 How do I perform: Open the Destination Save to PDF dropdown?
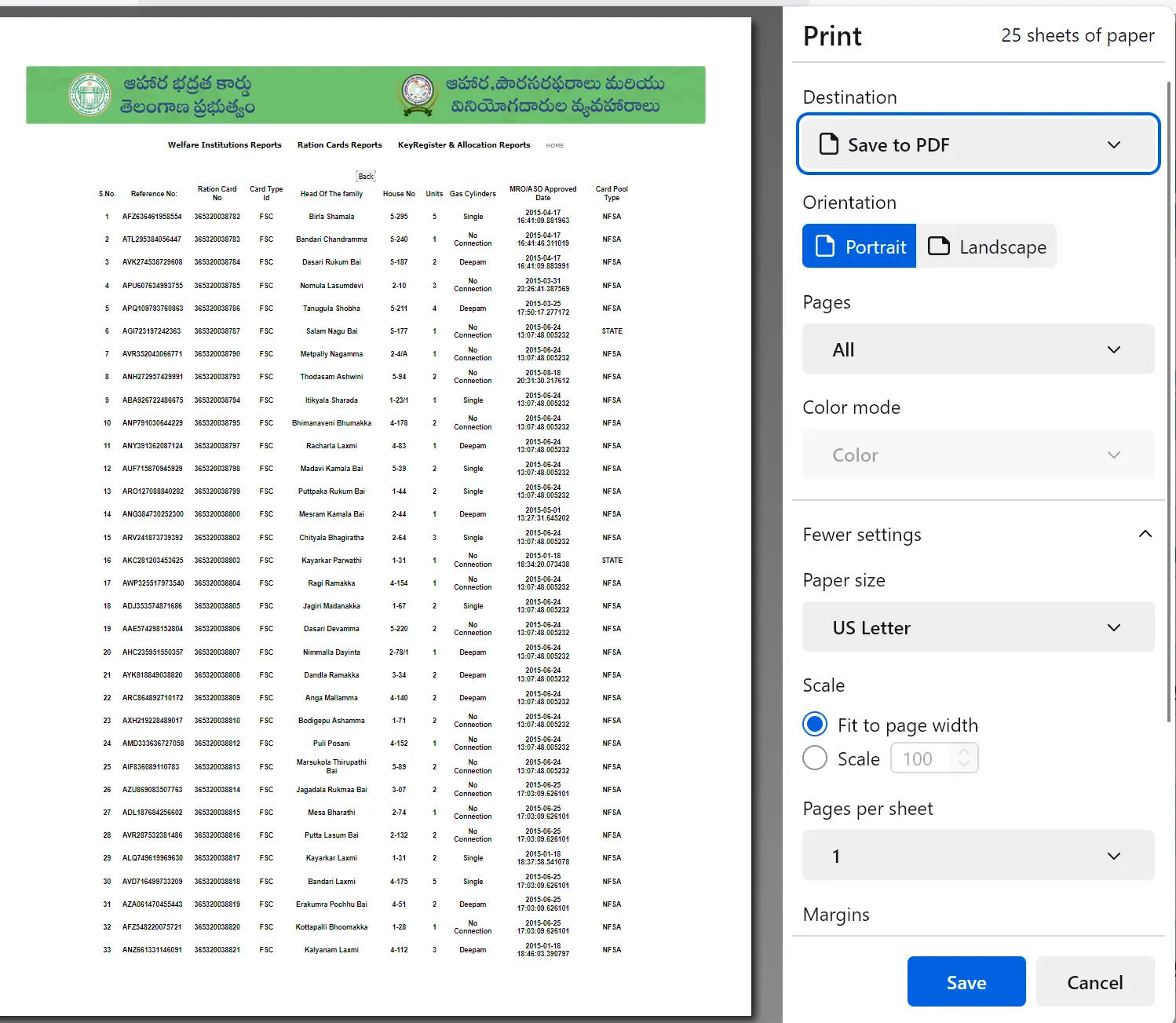tap(978, 144)
